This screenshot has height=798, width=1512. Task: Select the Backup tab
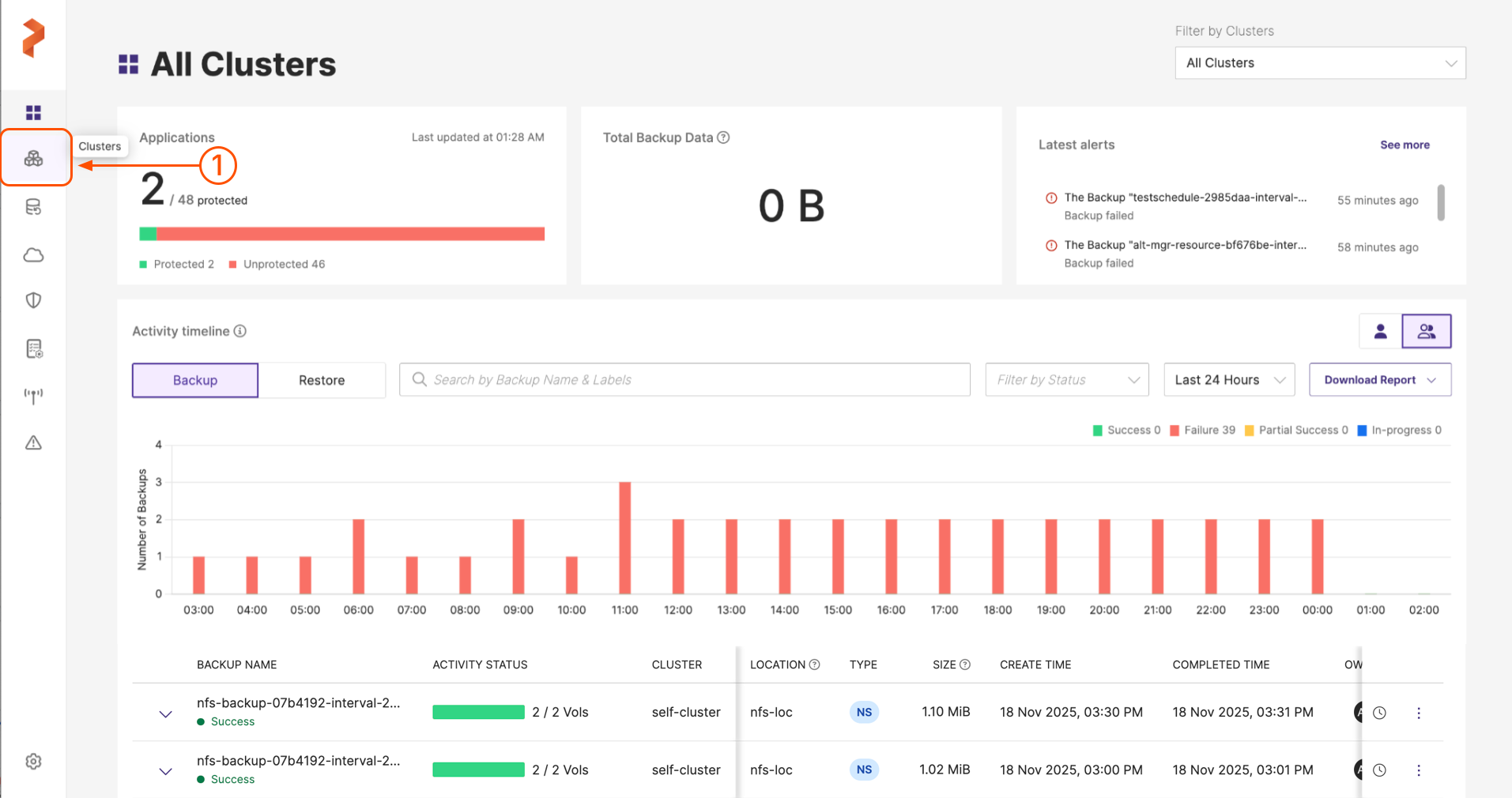195,380
